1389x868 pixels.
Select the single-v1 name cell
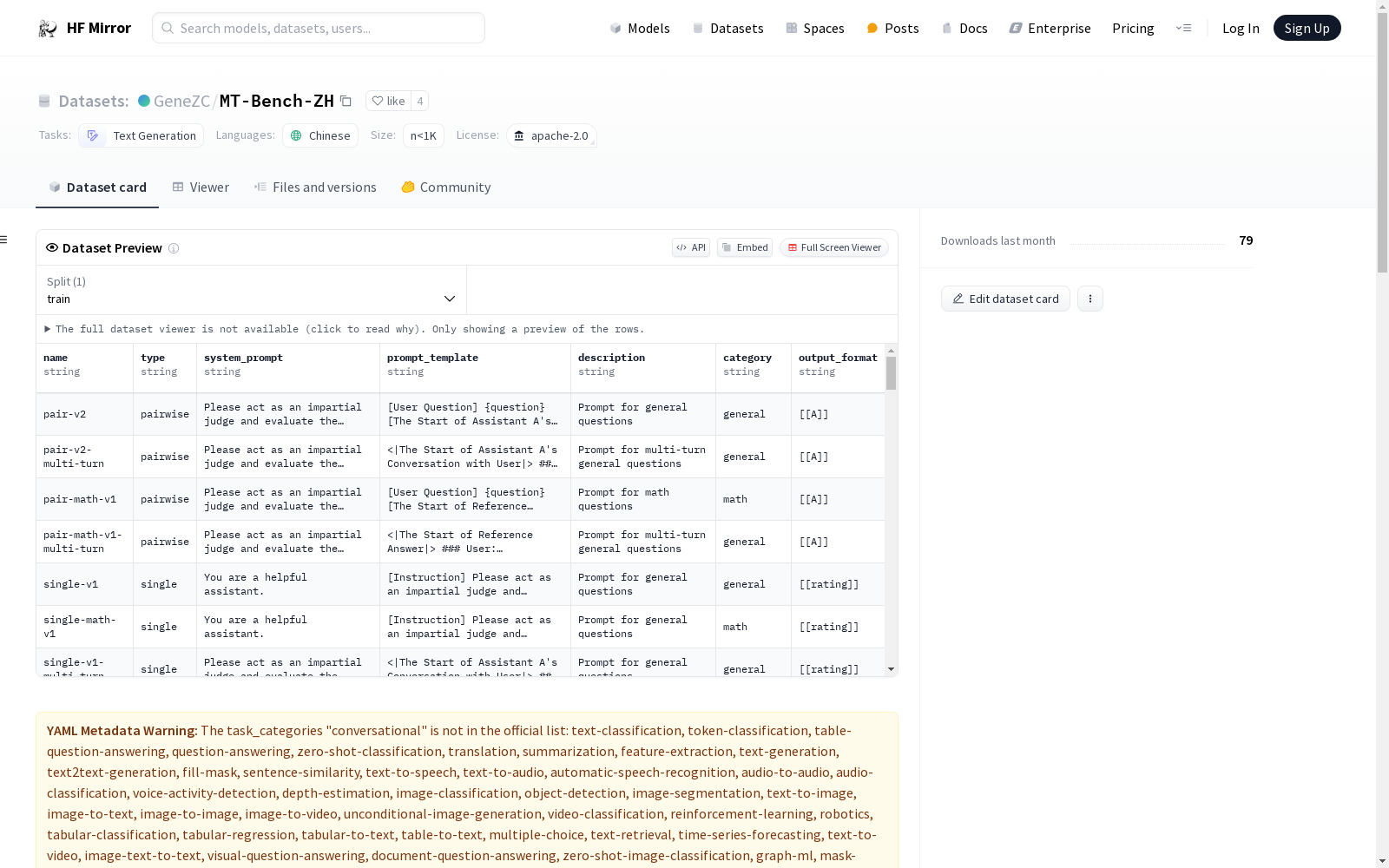click(x=84, y=584)
